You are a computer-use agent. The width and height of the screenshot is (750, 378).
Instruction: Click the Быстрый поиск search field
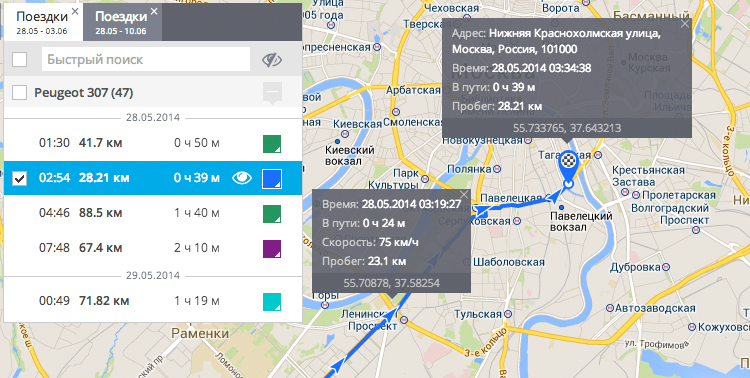coord(146,59)
